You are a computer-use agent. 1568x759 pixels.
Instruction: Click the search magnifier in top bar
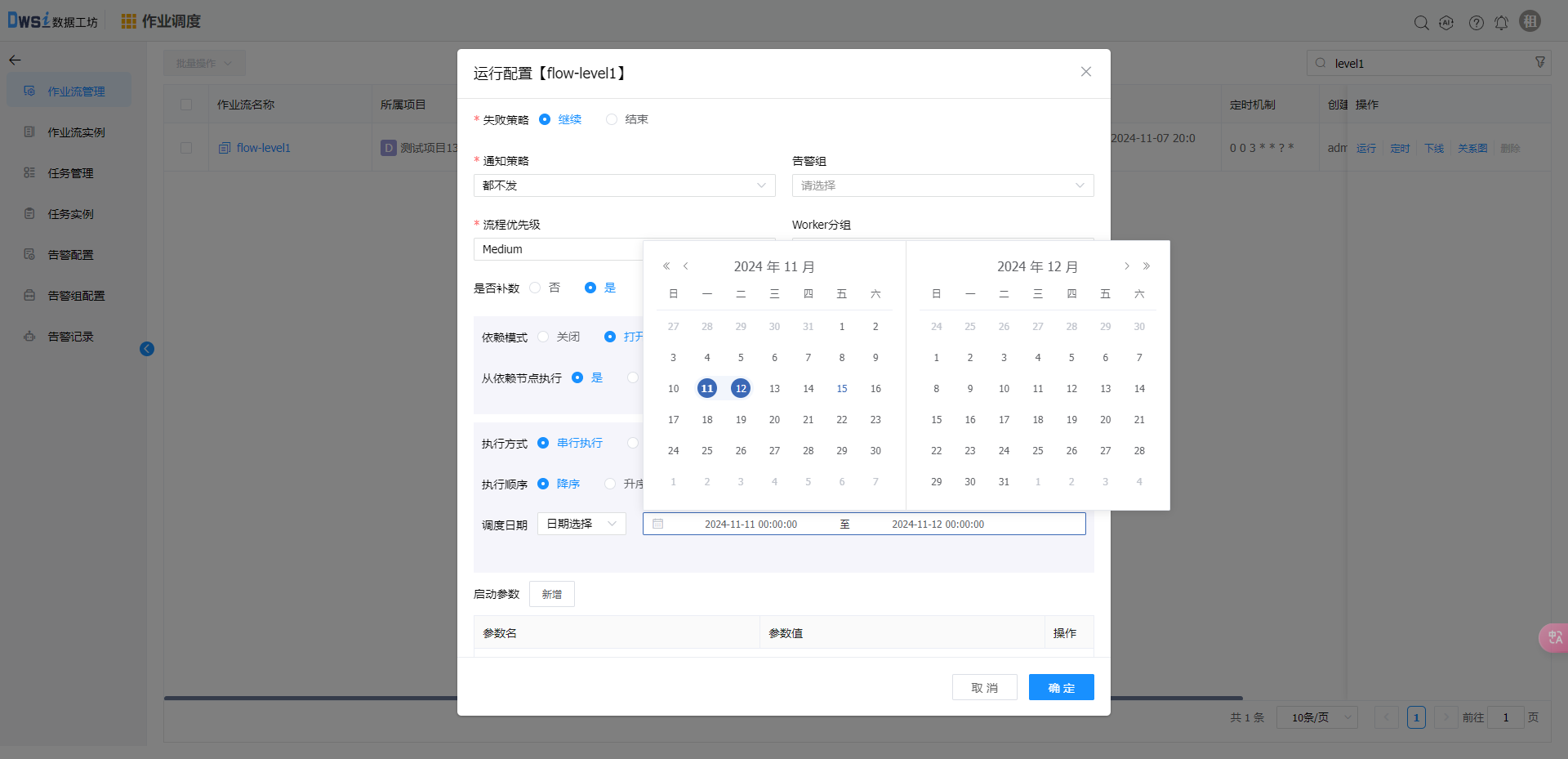coord(1421,23)
